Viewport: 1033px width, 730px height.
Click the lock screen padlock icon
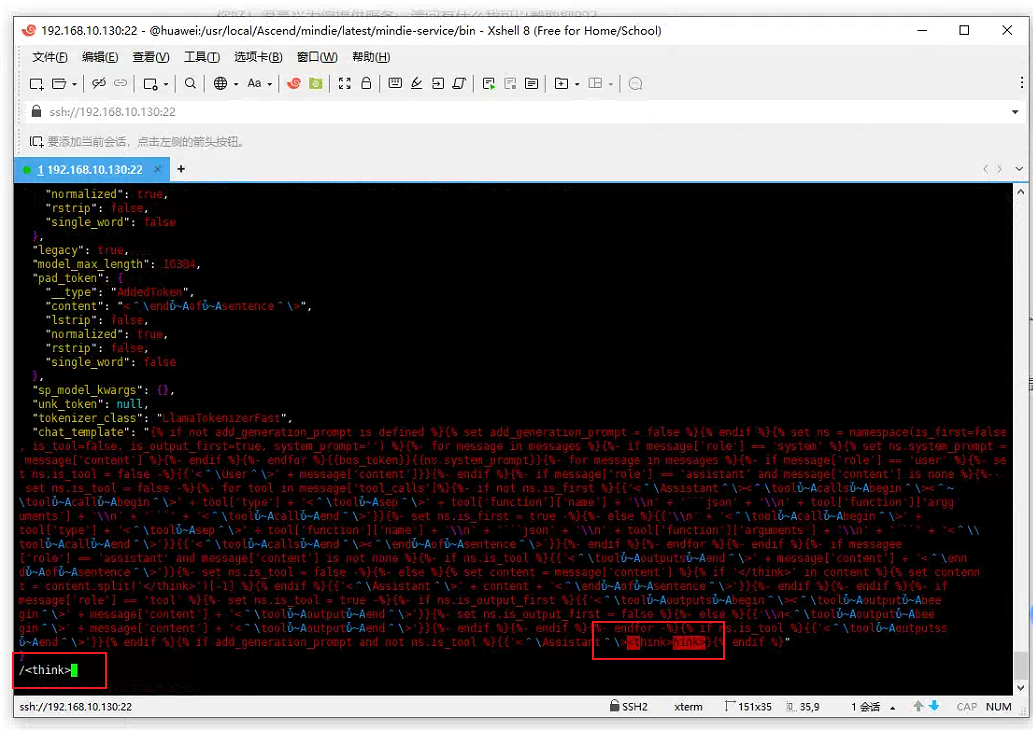[x=366, y=83]
